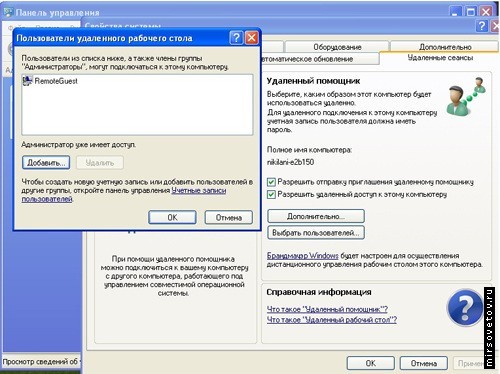Viewport: 500px width, 374px height.
Task: Select Удаленные сеансы tab
Action: (x=440, y=58)
